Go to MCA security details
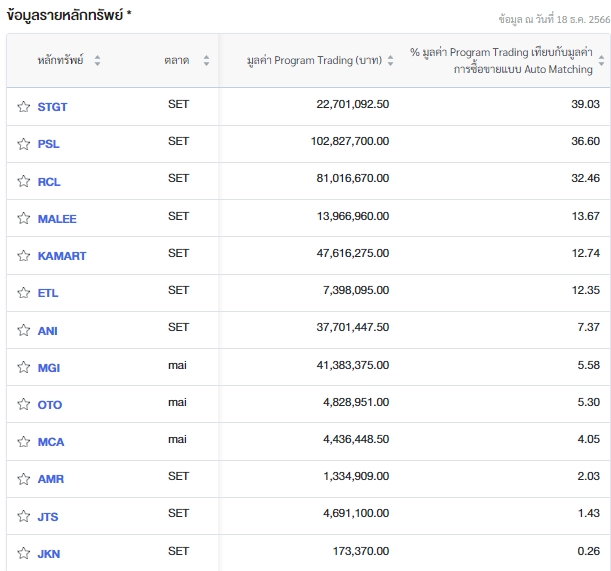 pyautogui.click(x=50, y=441)
